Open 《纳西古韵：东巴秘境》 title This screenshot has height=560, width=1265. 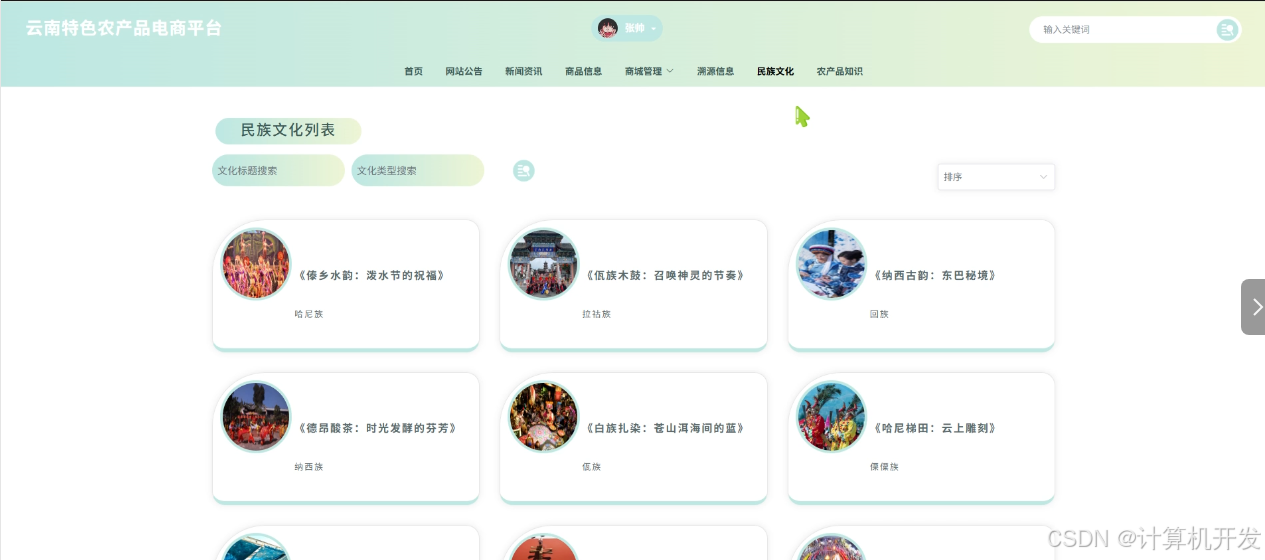pos(935,275)
